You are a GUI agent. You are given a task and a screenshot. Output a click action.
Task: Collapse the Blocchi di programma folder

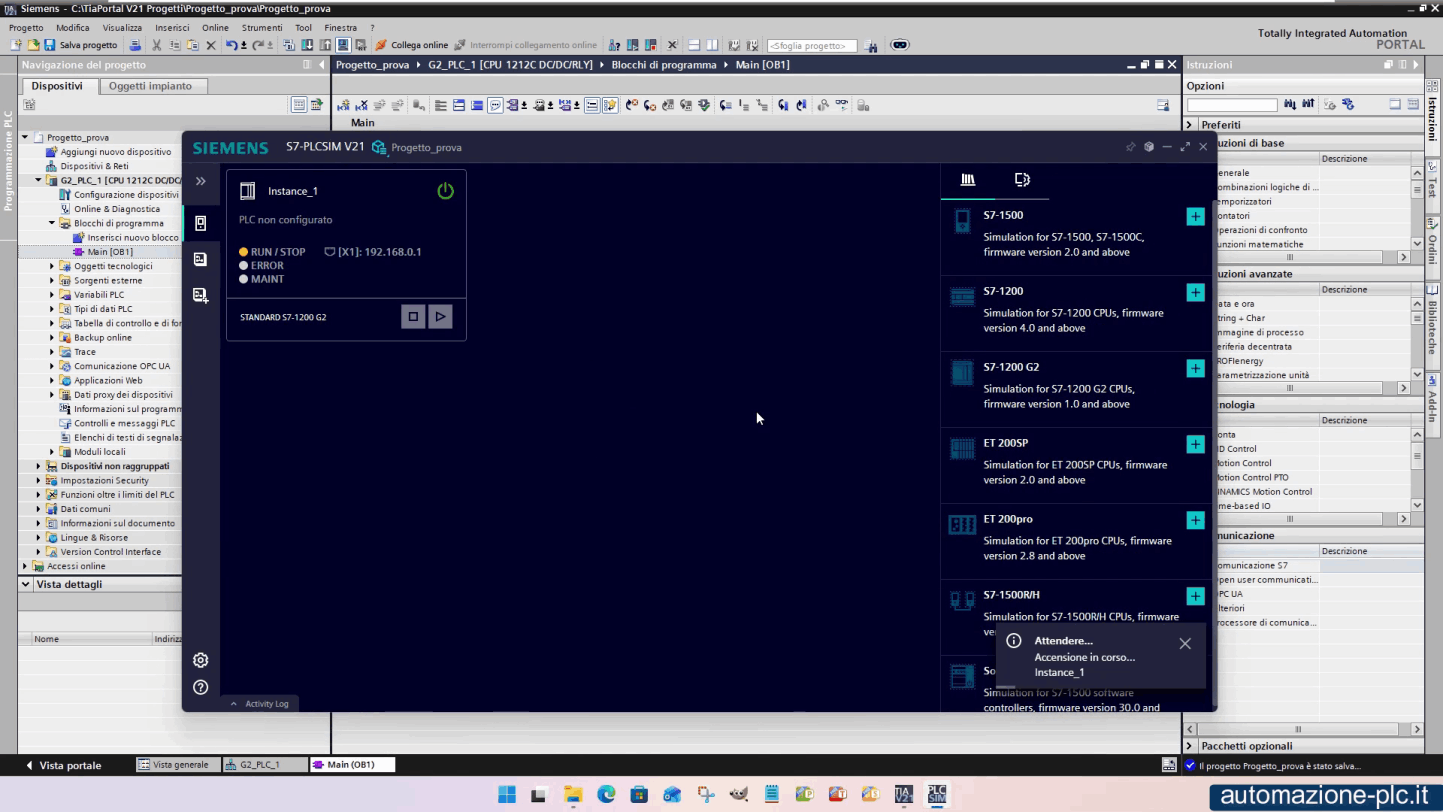[x=51, y=222]
